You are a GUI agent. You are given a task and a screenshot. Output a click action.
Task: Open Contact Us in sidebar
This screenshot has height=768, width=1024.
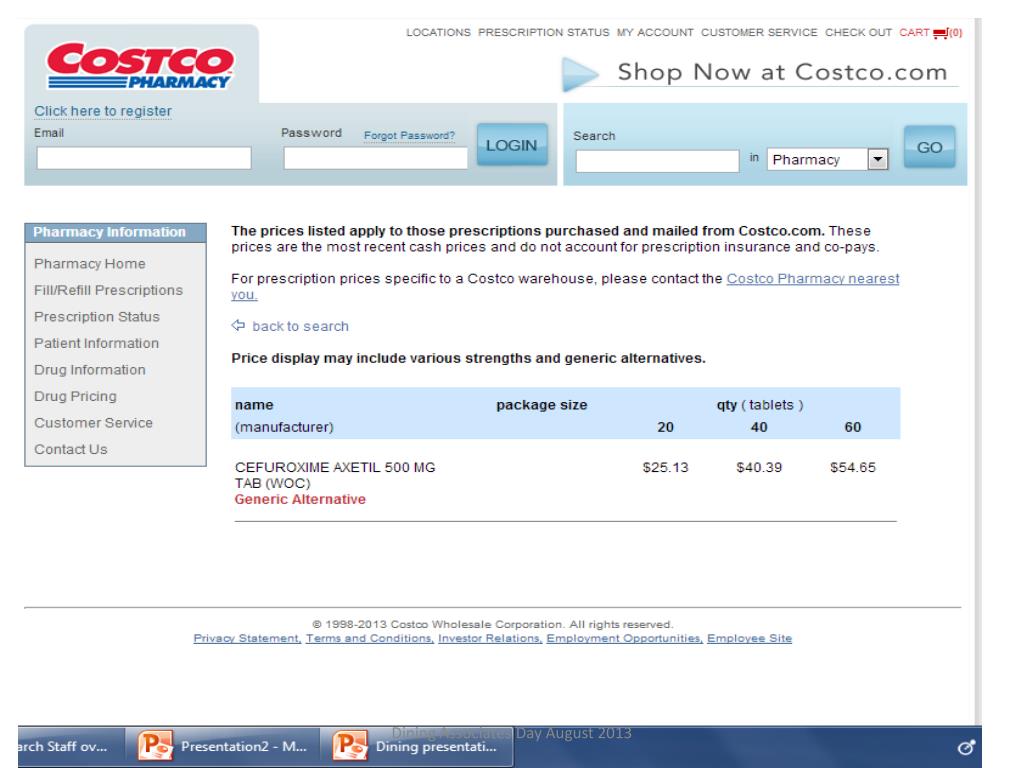click(x=71, y=449)
